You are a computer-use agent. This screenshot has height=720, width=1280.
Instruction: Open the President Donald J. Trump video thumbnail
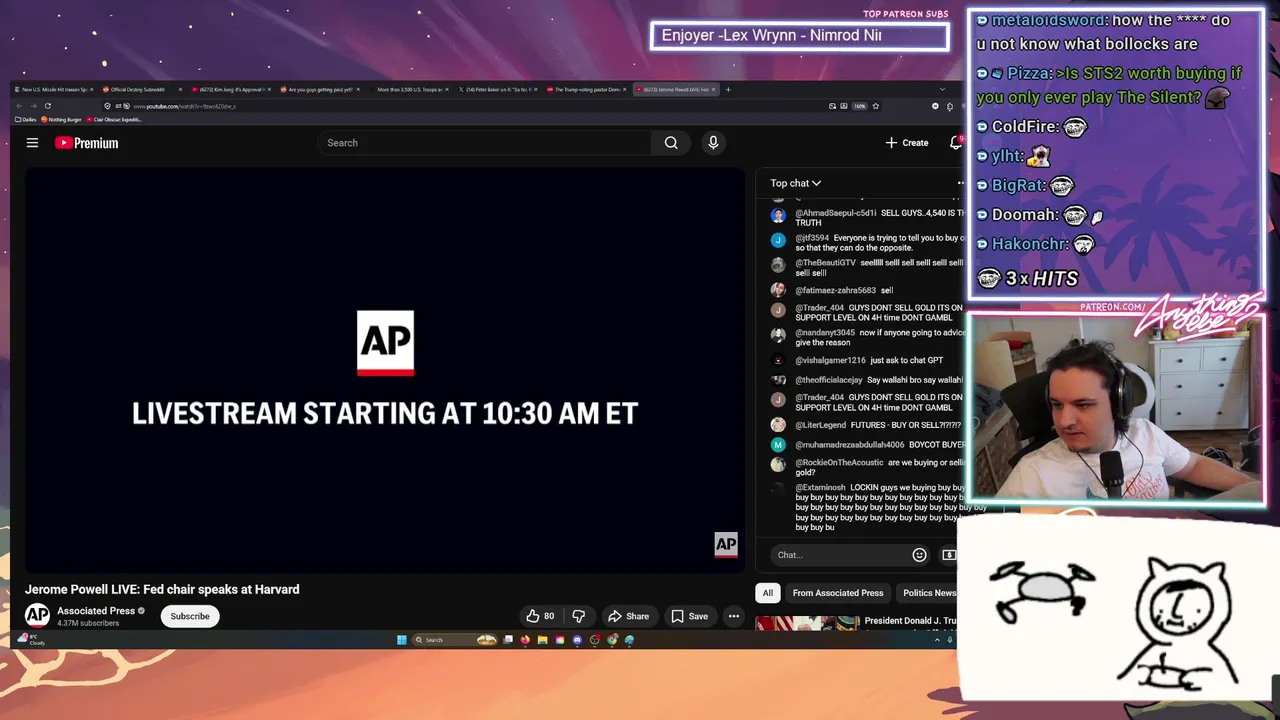[807, 624]
